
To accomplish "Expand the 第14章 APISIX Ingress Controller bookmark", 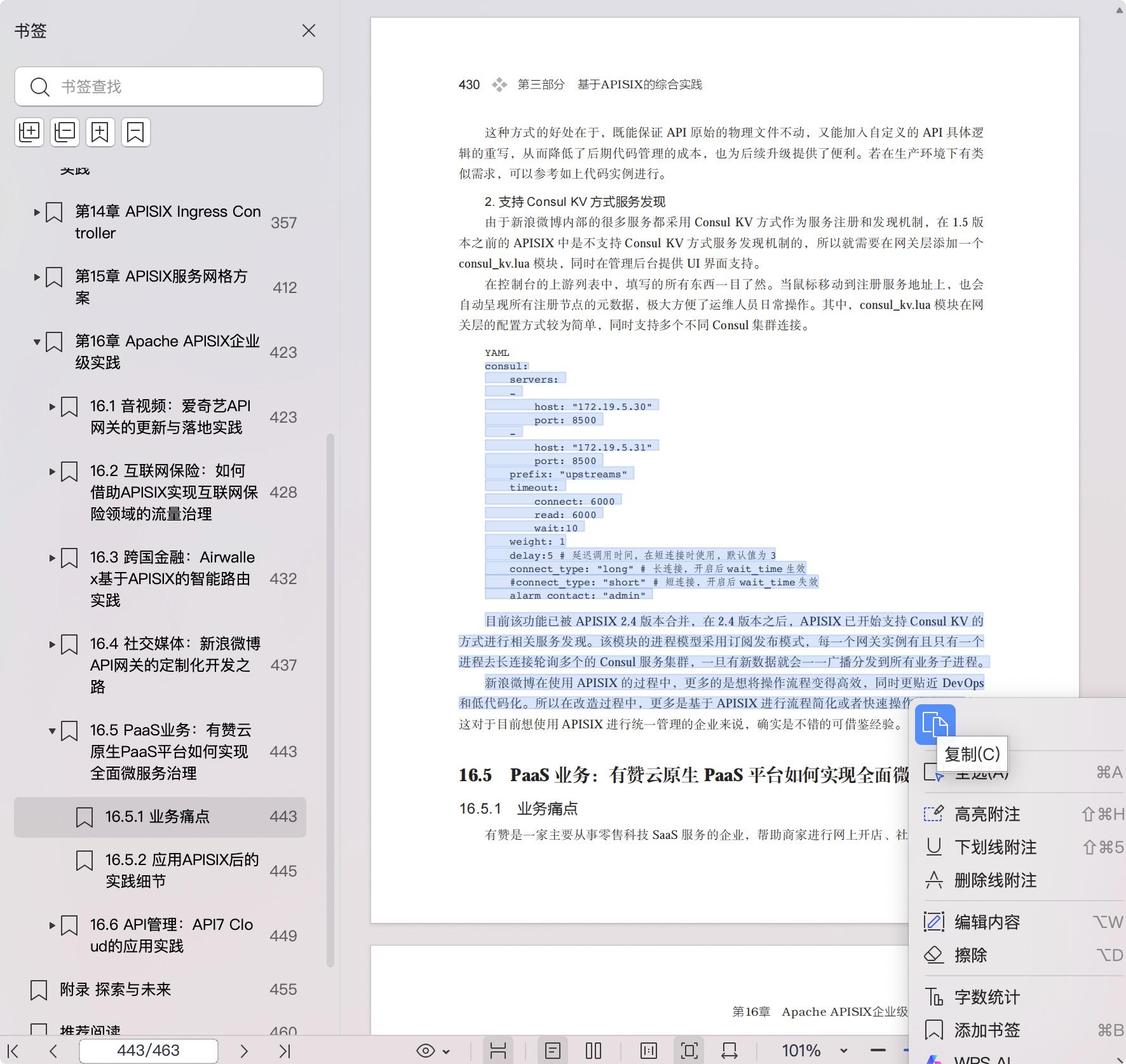I will [36, 212].
